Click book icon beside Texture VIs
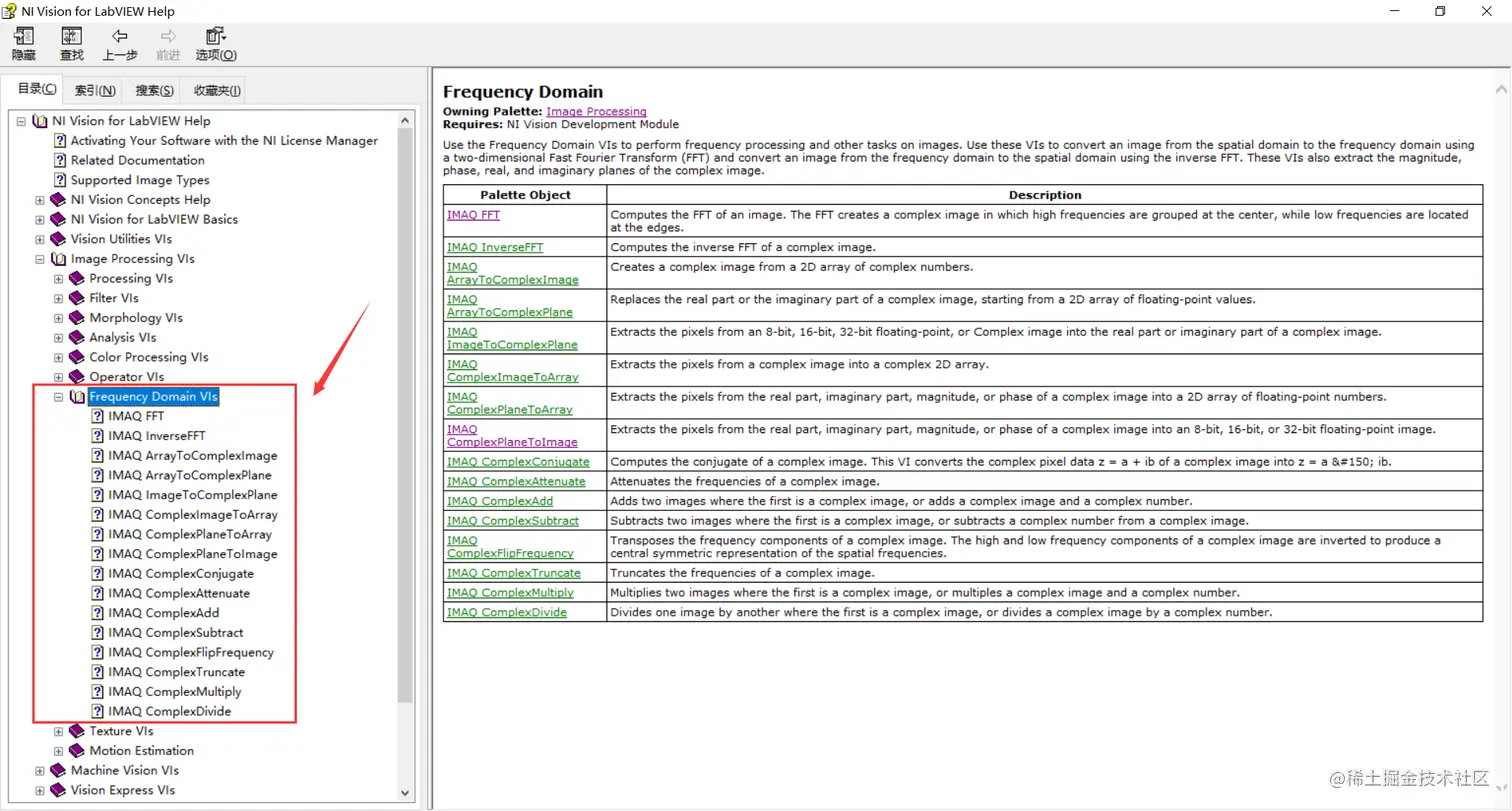 [x=77, y=731]
